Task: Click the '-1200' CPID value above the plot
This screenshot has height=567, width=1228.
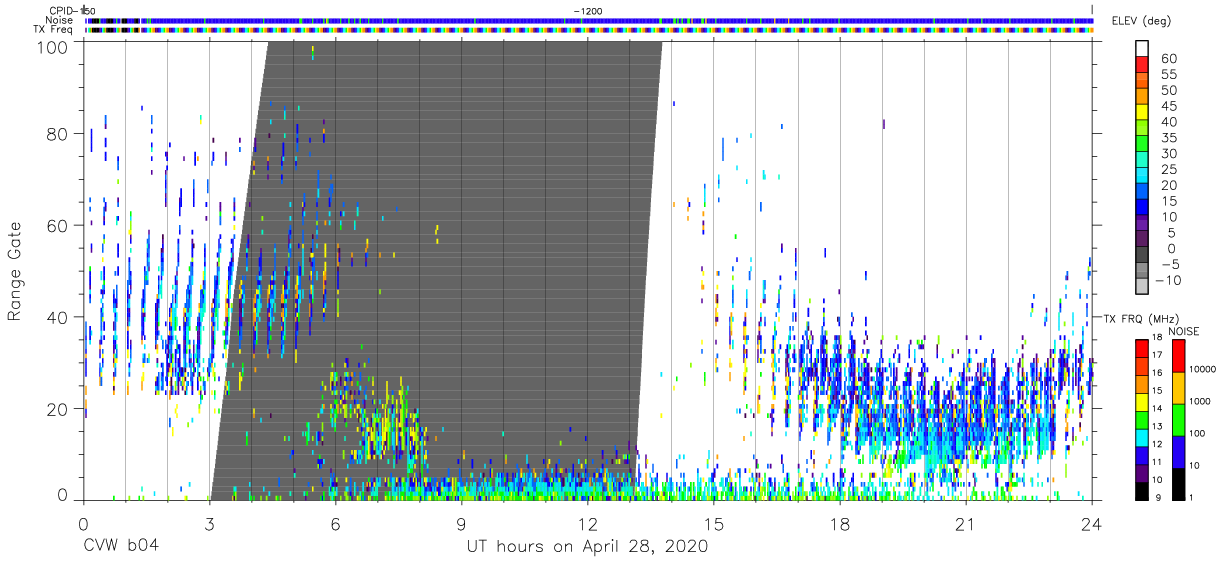Action: tap(588, 10)
